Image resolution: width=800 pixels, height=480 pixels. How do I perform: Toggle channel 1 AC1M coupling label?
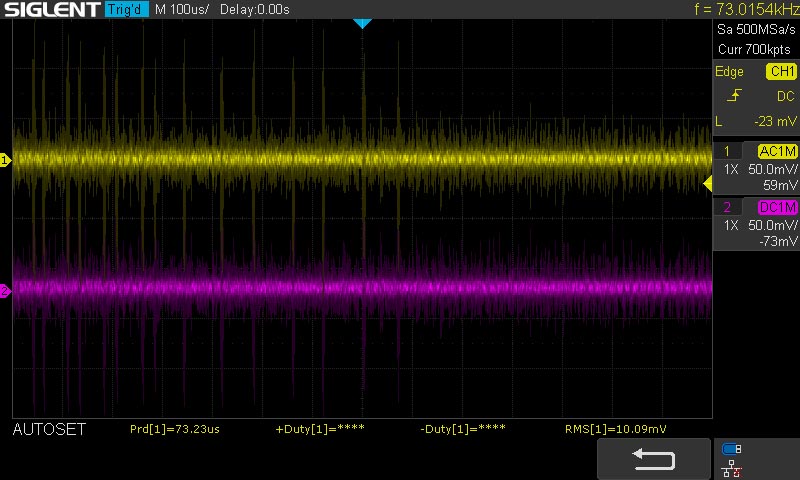tap(777, 152)
